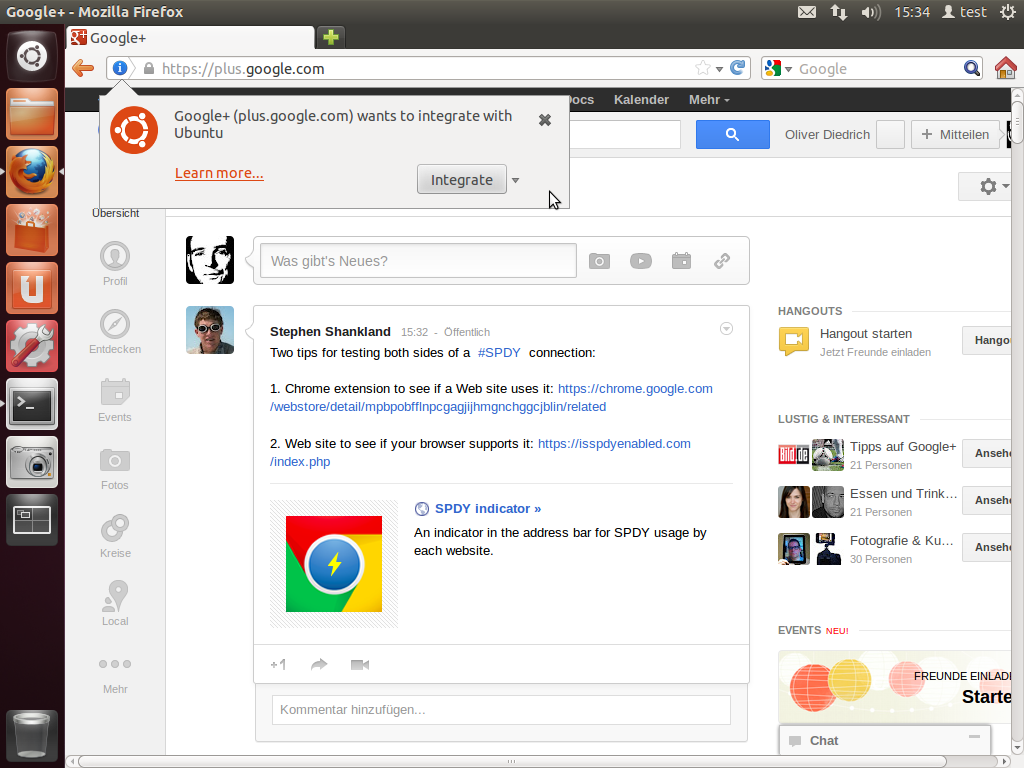Bookmark page with the star icon
This screenshot has width=1024, height=768.
point(703,68)
